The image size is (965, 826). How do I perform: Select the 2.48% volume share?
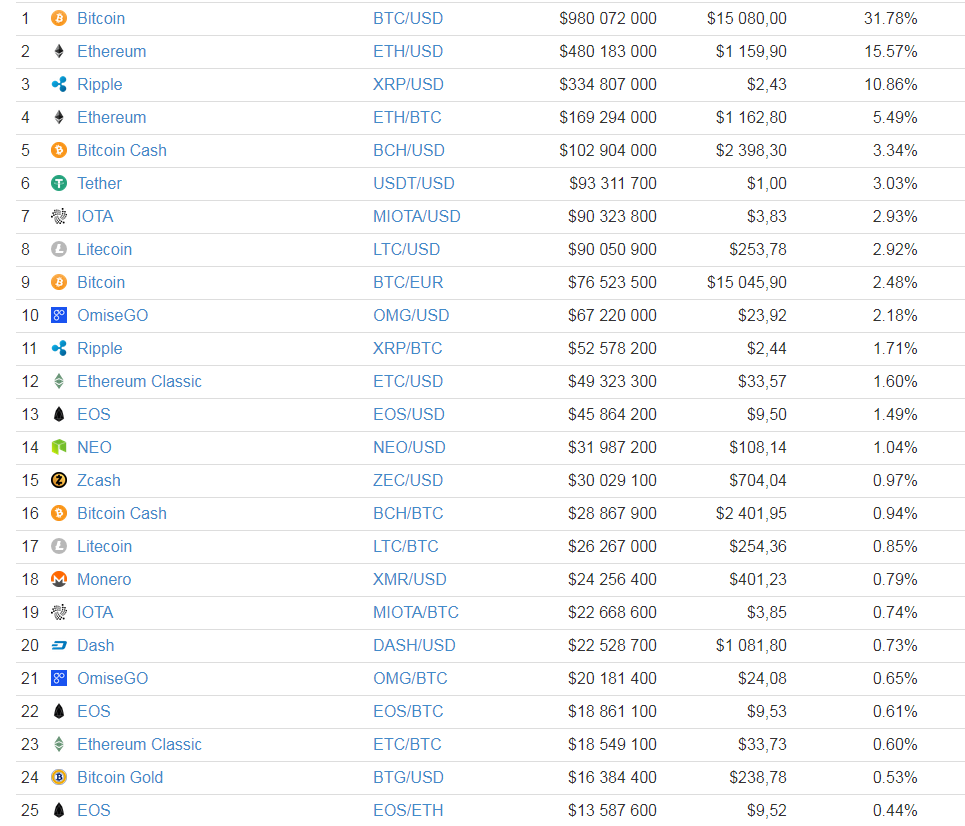pos(895,283)
